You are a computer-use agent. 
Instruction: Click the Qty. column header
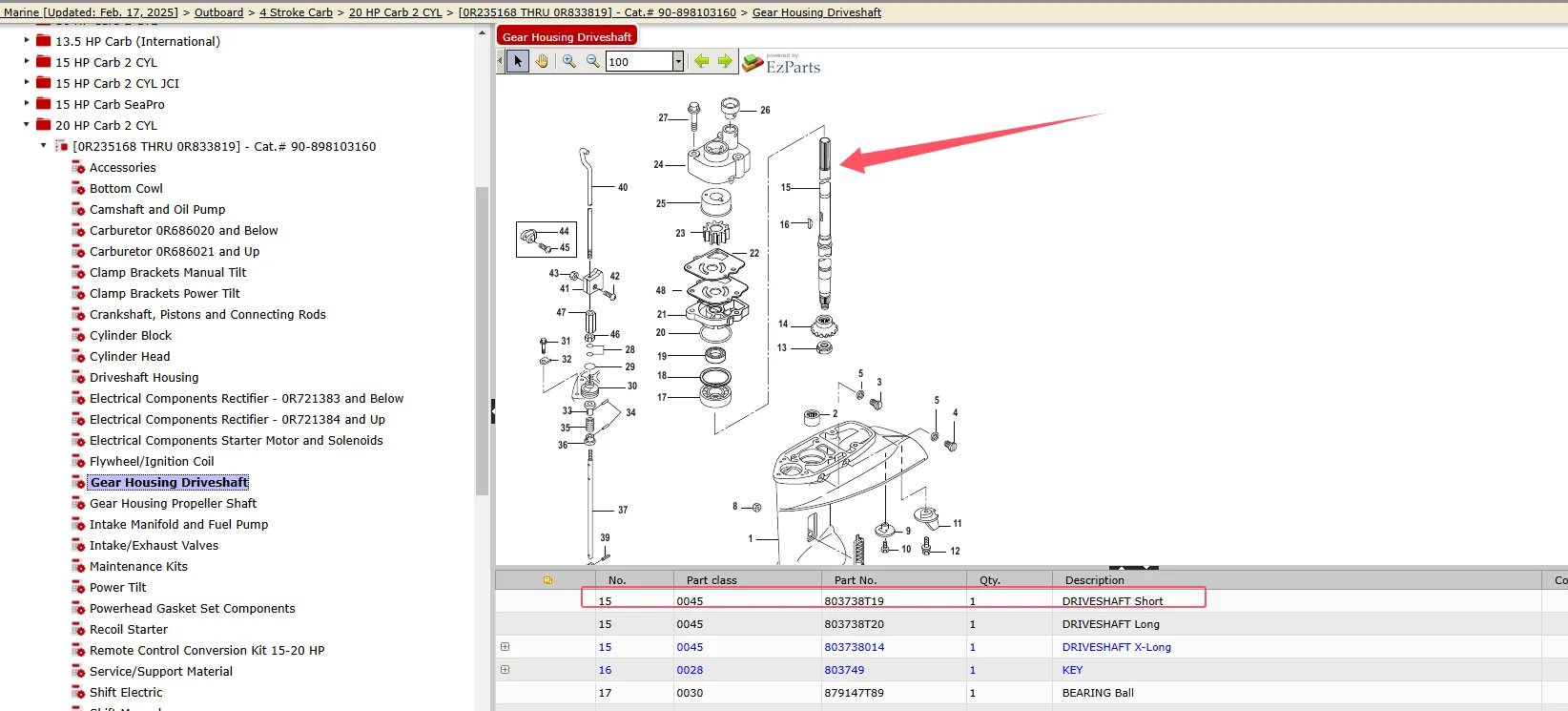point(1009,579)
